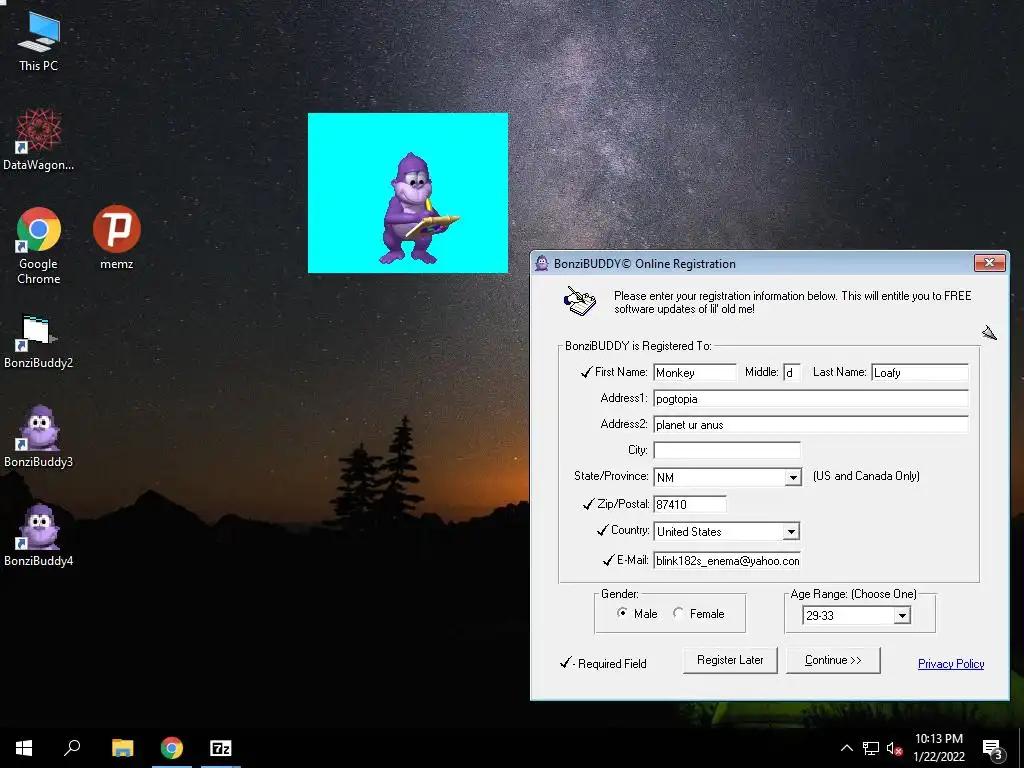Expand the State/Province dropdown
Screen dimensions: 1024x768
click(x=793, y=477)
